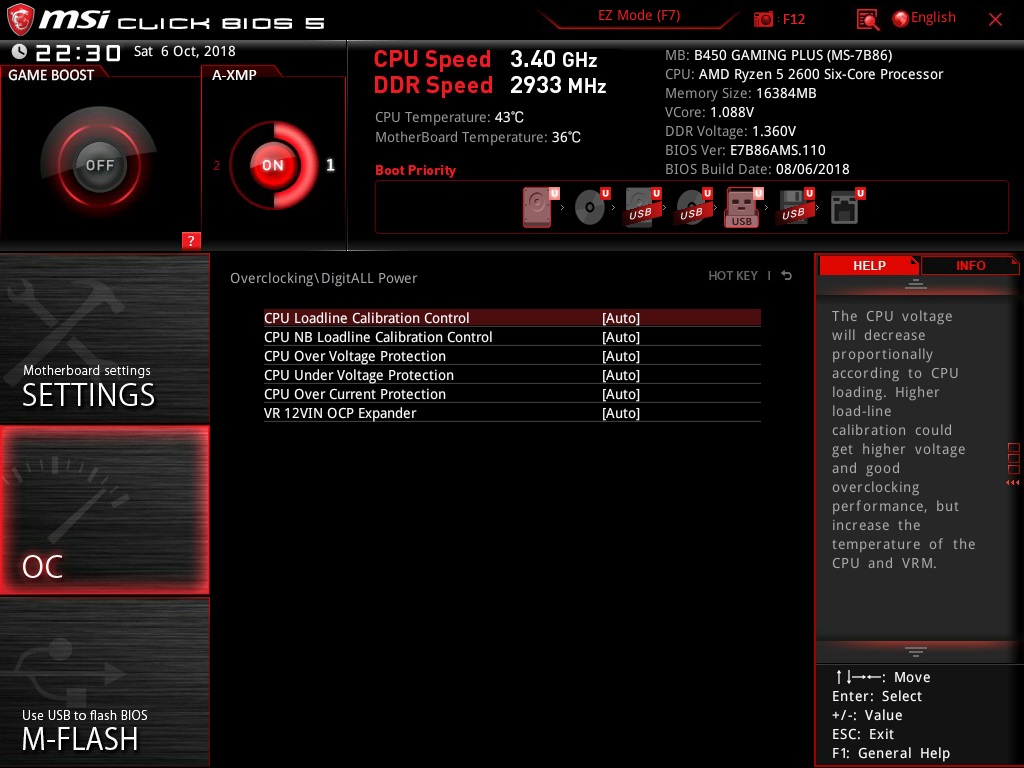The height and width of the screenshot is (768, 1024).
Task: Open VR 12VIN OCP Expander value
Action: pos(621,413)
